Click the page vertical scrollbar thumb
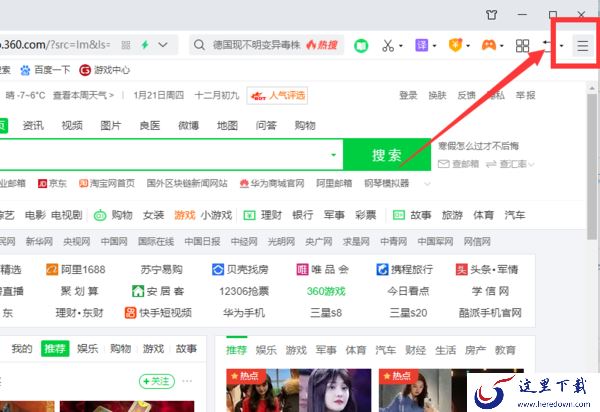This screenshot has height=412, width=600. pyautogui.click(x=592, y=166)
